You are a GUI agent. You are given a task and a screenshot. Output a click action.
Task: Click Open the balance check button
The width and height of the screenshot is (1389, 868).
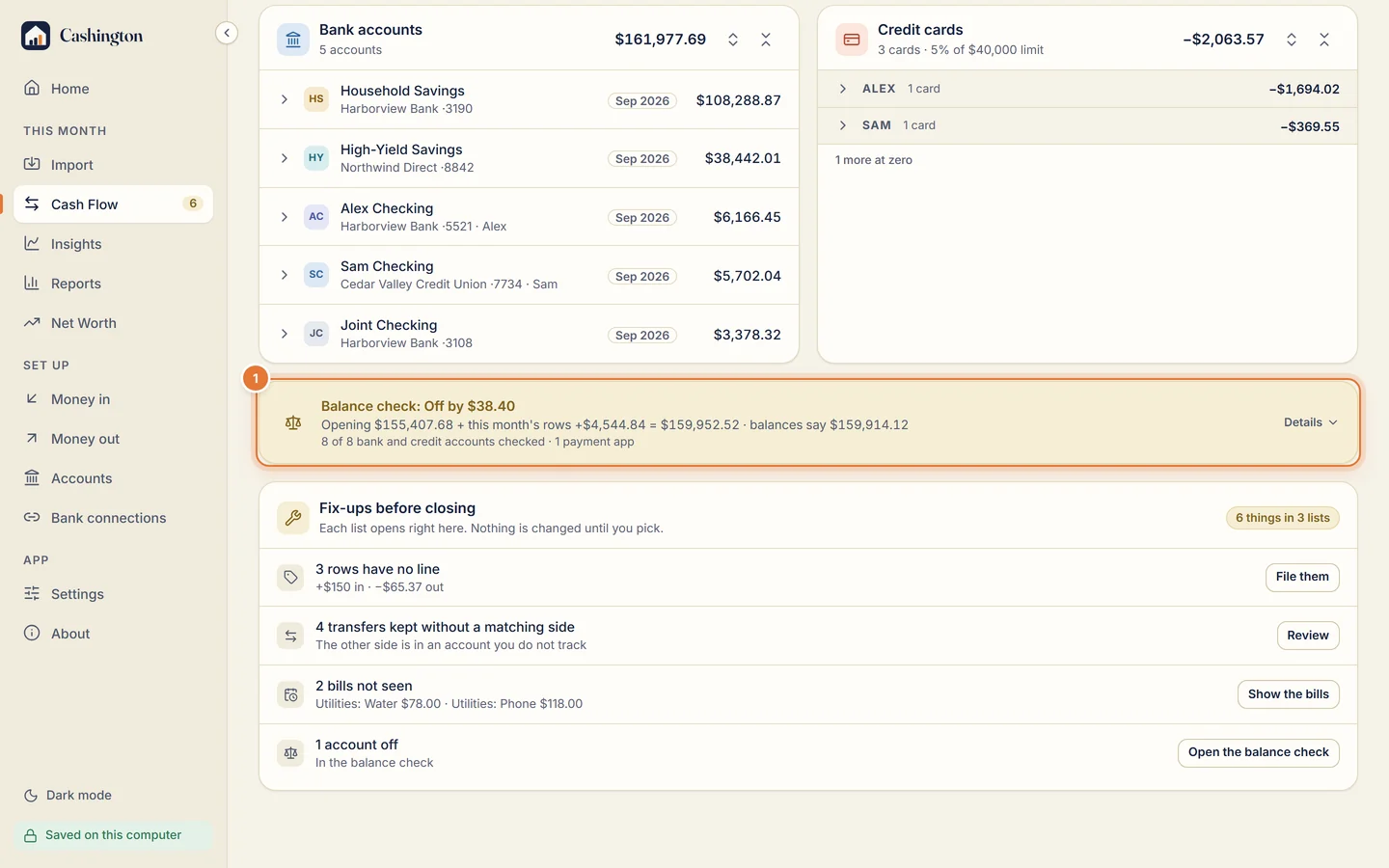pyautogui.click(x=1259, y=752)
